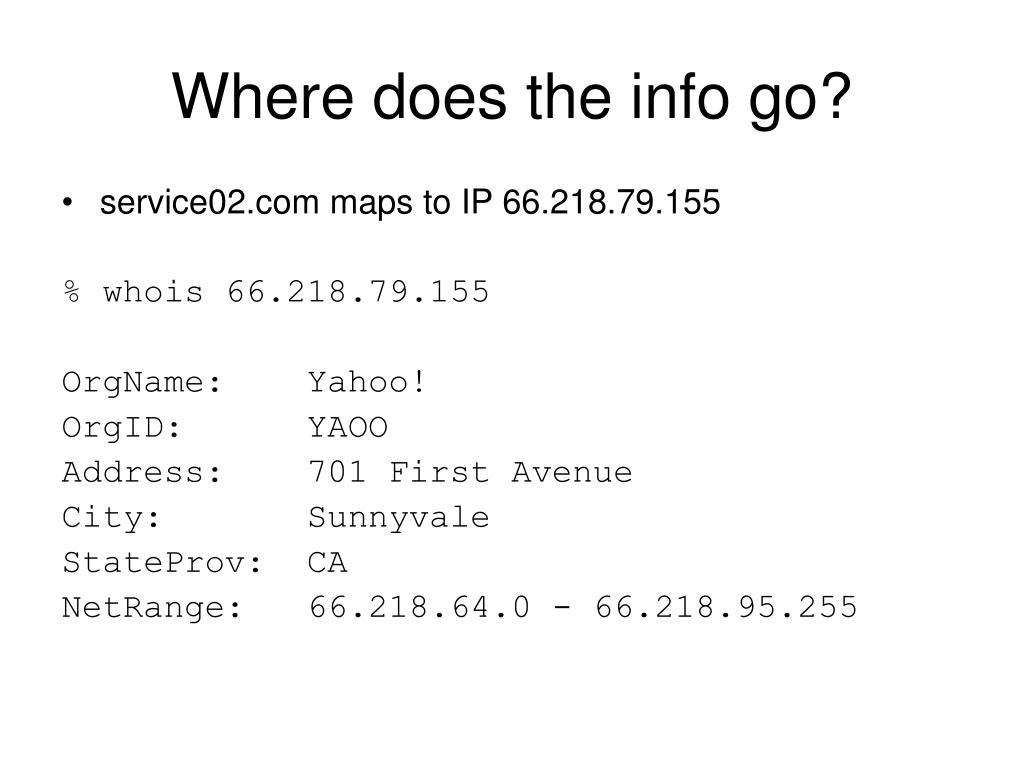Click the 'Address:' label

(x=142, y=472)
